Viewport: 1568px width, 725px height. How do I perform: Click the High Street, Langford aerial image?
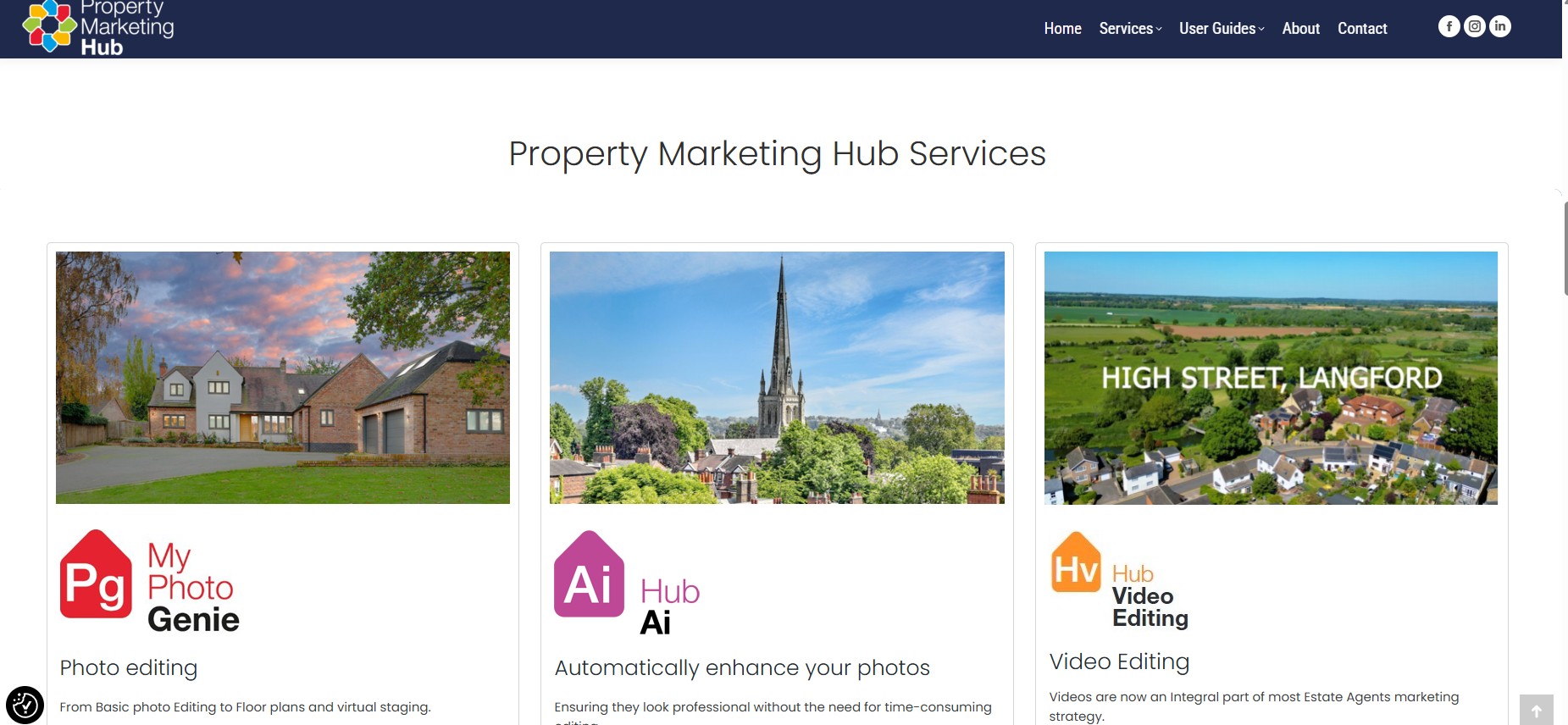pos(1271,378)
